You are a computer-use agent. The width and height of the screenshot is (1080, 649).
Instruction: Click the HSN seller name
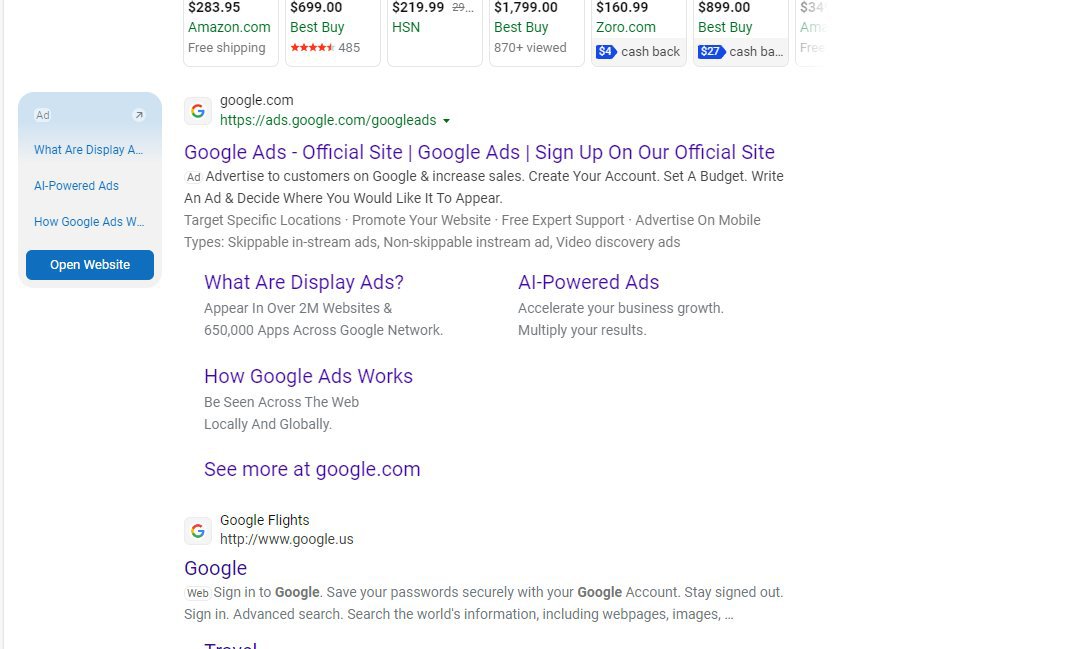pyautogui.click(x=406, y=28)
